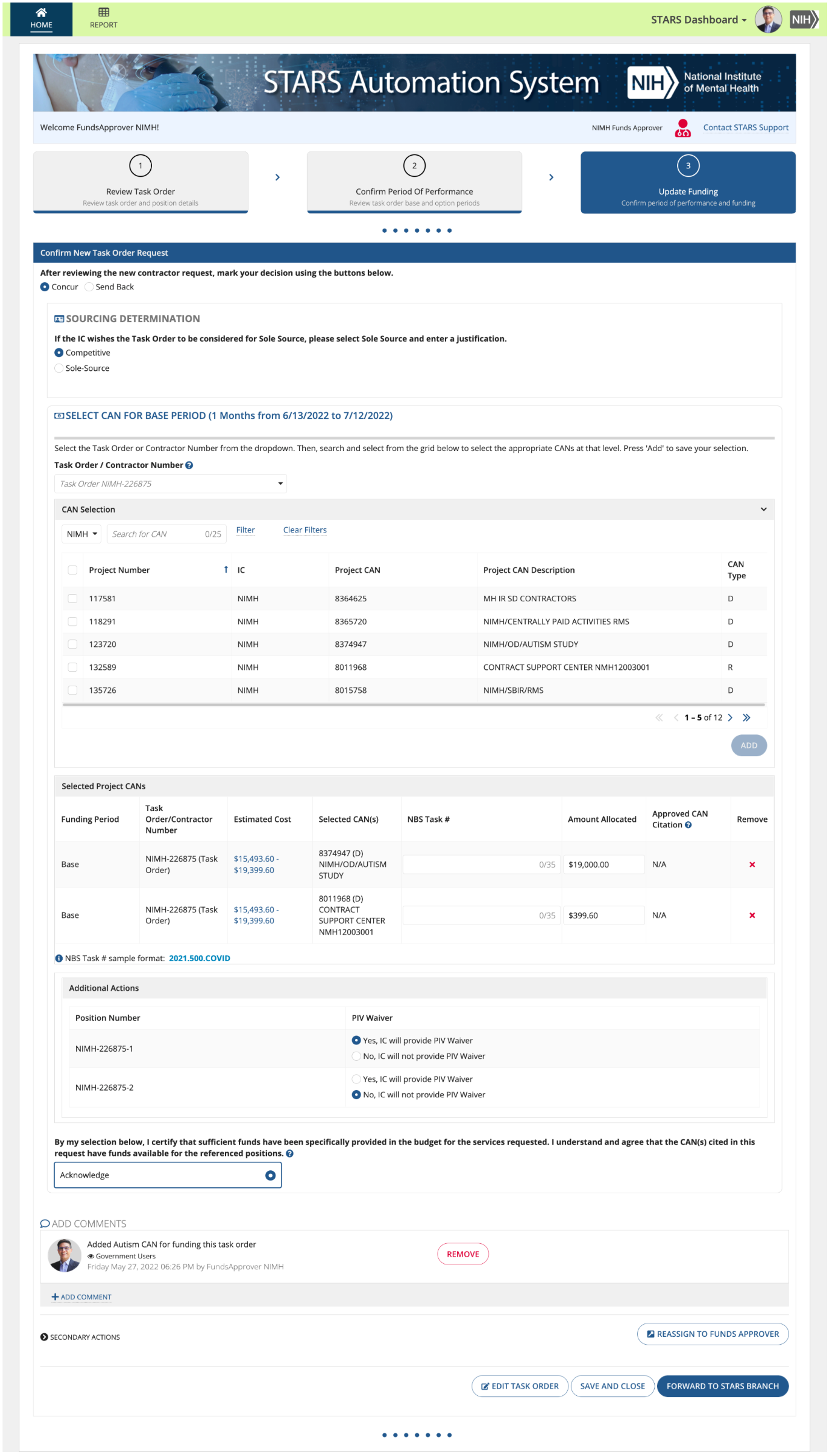Tick the select-all checkbox in CAN grid header

coord(73,570)
